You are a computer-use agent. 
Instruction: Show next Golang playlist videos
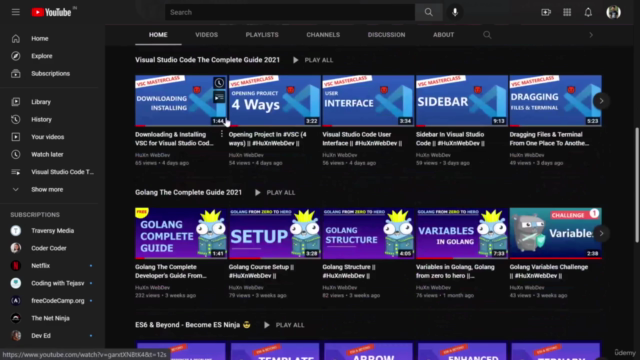point(601,233)
